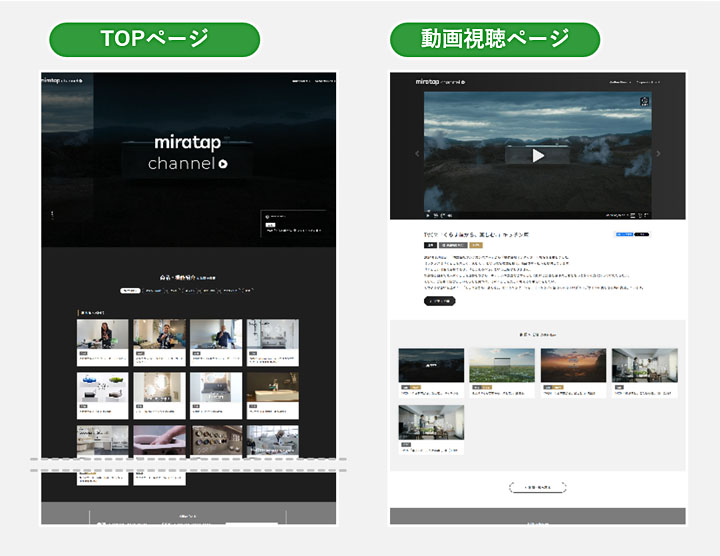
Task: Click the left arrow beside the video player
Action: pyautogui.click(x=418, y=154)
